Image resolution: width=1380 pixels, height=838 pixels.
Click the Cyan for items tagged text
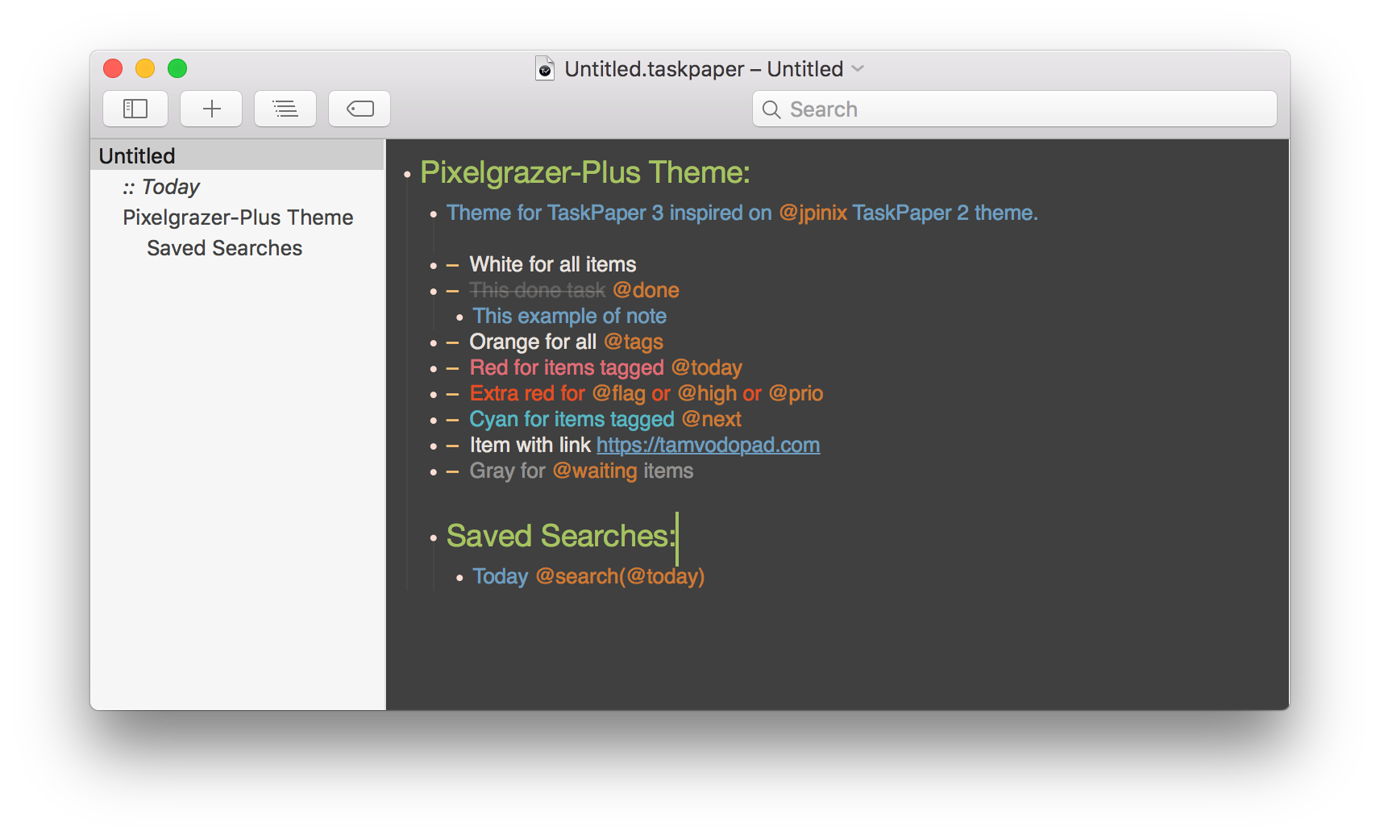[x=572, y=419]
